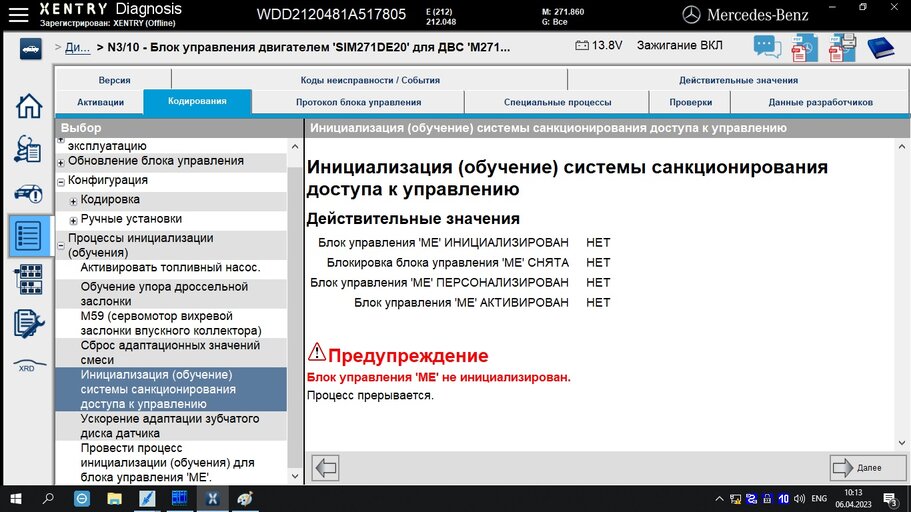Open 'Специальные процессы' tab
The image size is (911, 512).
point(557,102)
